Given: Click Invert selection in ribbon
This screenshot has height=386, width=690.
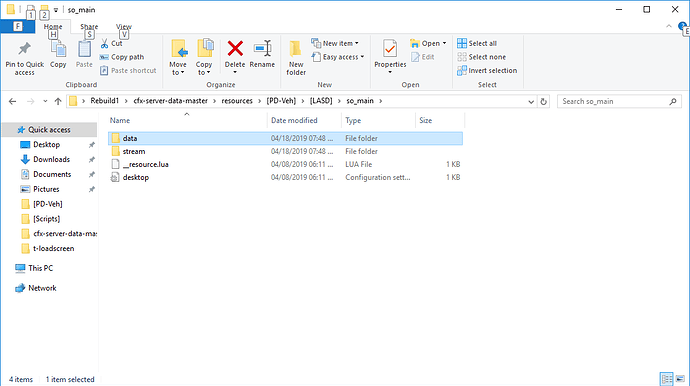Looking at the screenshot, I should coord(487,70).
